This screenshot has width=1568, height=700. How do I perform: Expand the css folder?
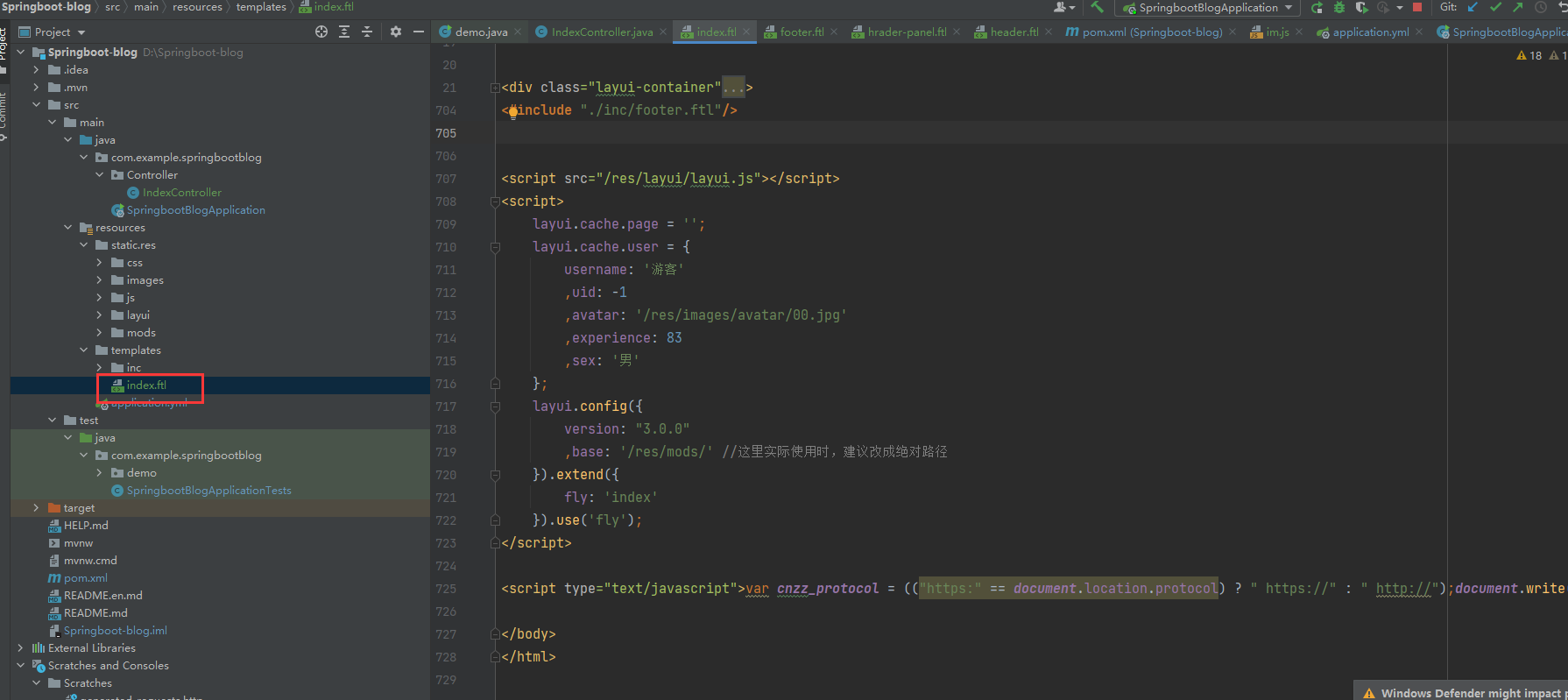coord(99,263)
